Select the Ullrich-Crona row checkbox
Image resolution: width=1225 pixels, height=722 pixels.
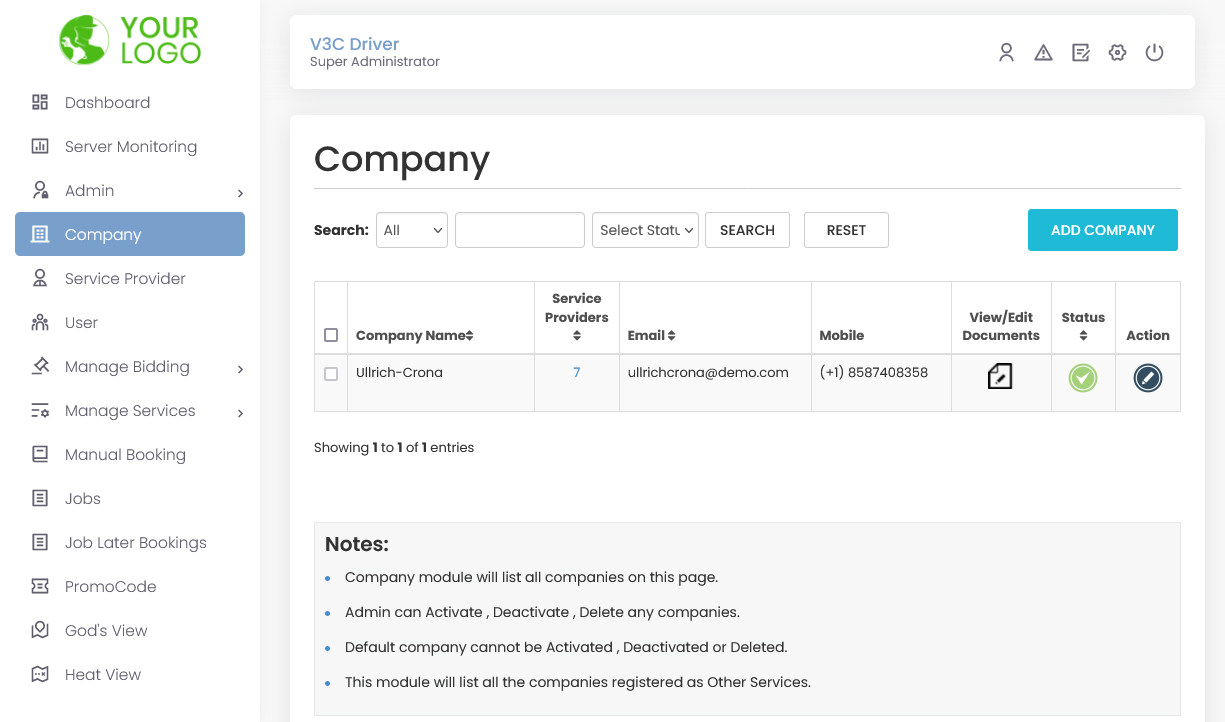click(331, 374)
